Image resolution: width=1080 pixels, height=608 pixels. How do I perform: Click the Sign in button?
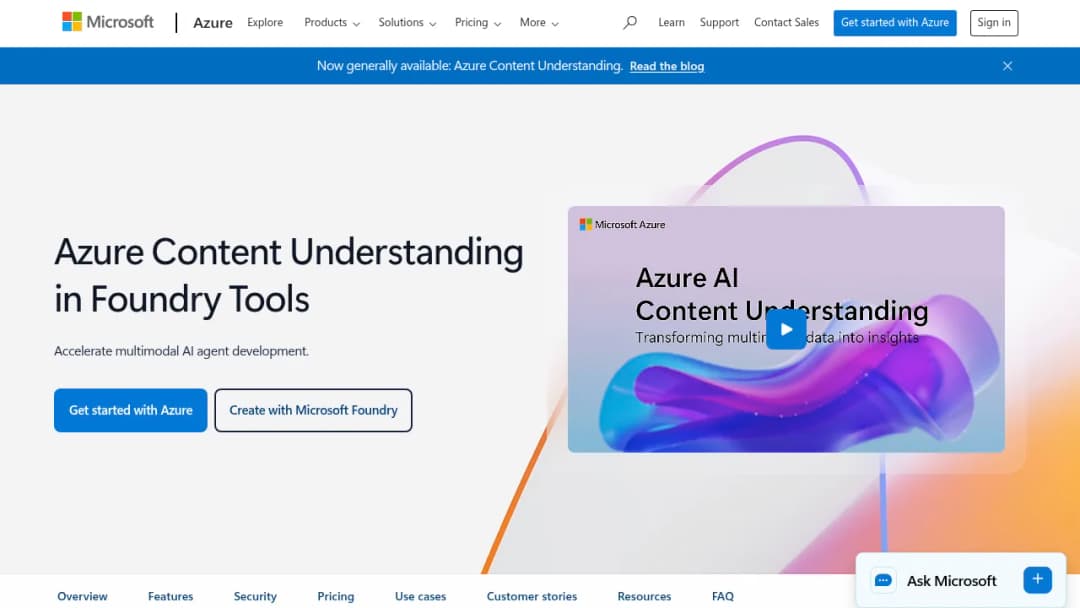[994, 23]
